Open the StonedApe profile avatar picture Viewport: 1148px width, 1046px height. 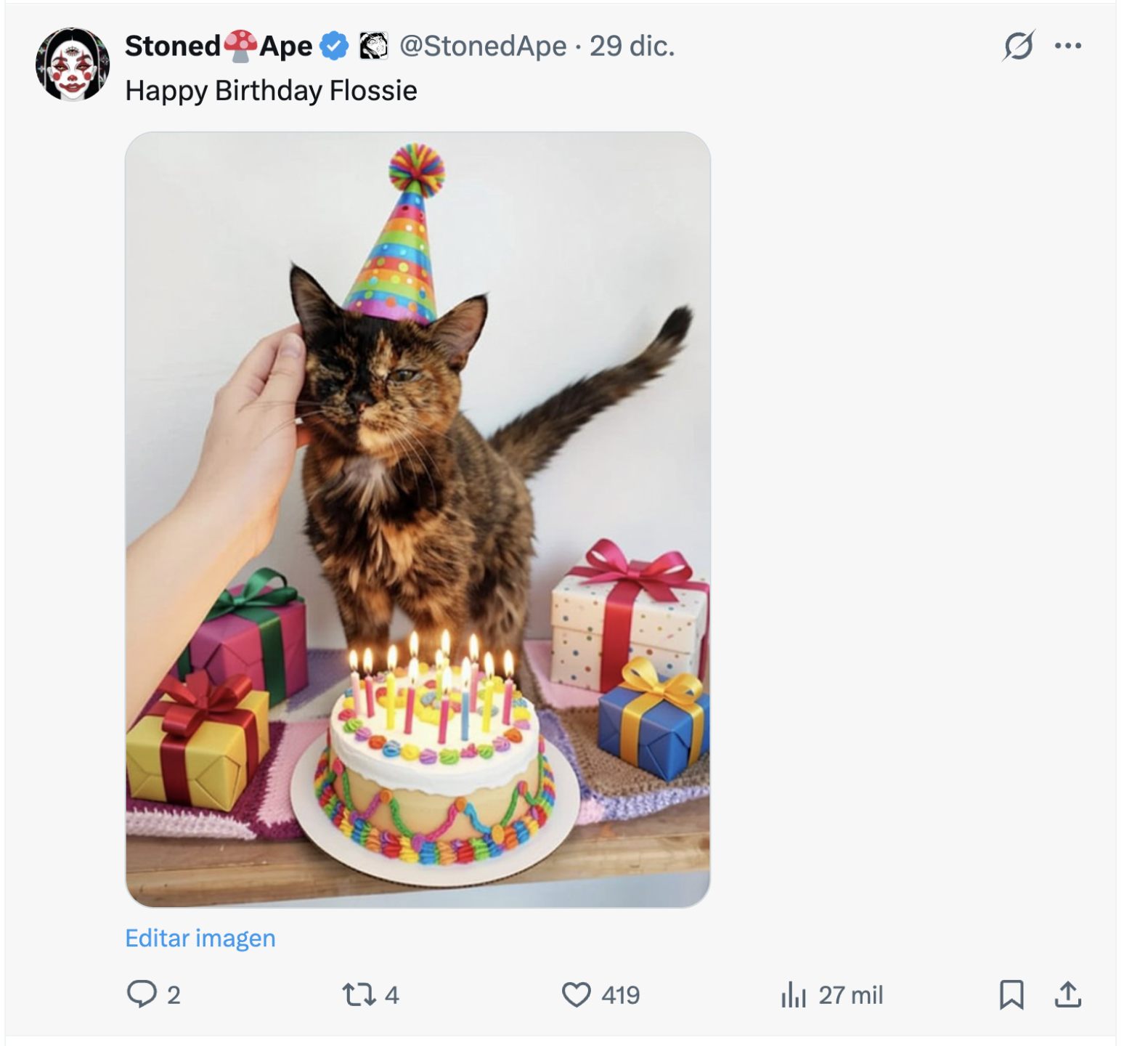73,64
